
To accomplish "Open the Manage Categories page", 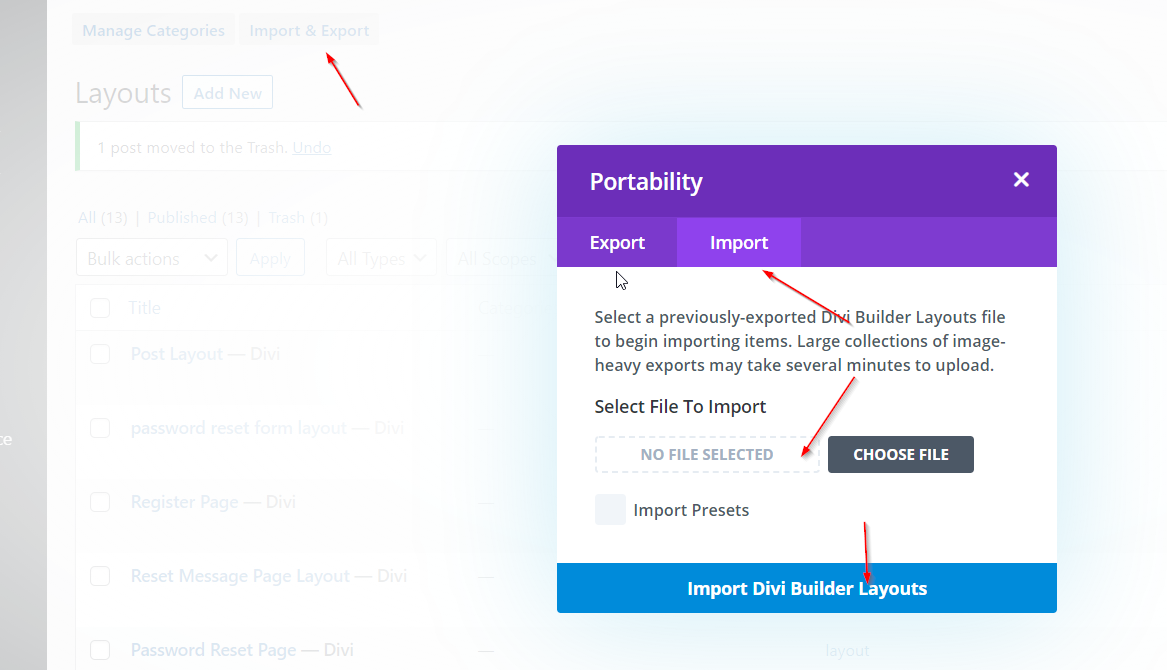I will (153, 31).
